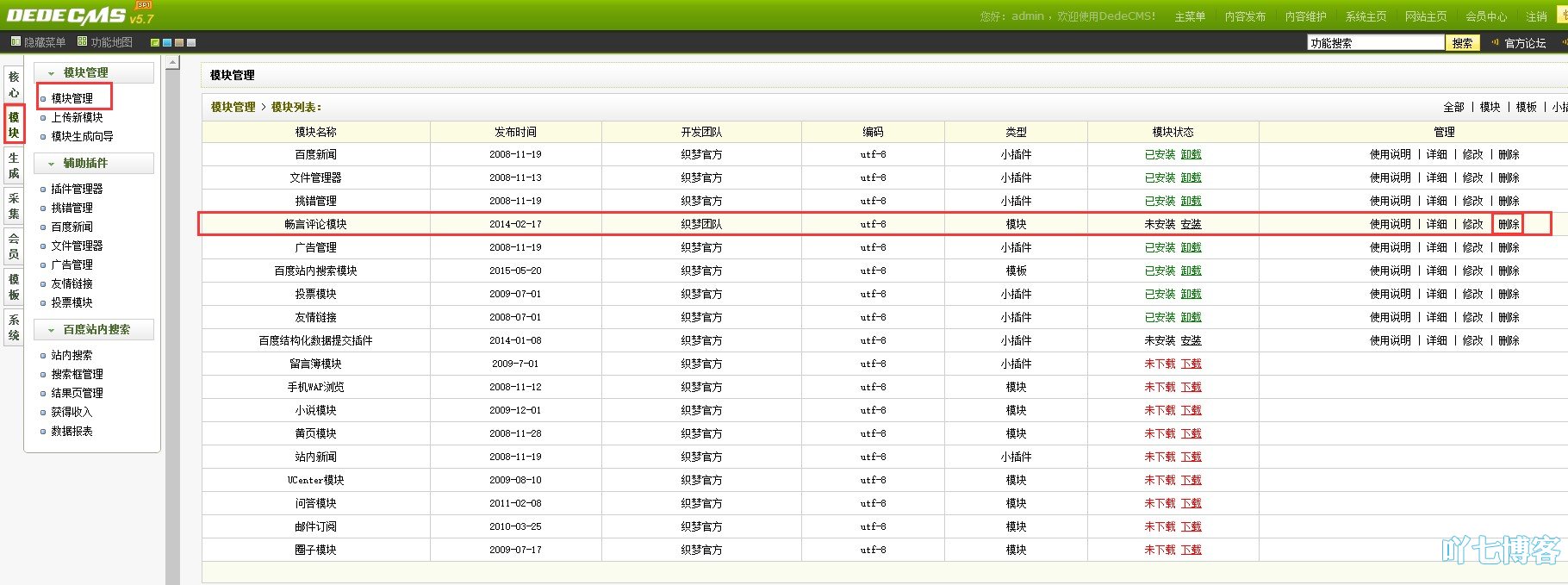
Task: Click bullet icon beside 站内搜索
Action: pos(43,356)
